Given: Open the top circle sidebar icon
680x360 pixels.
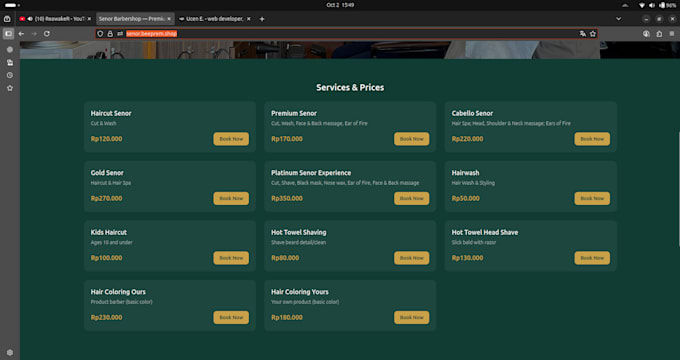Looking at the screenshot, I should (10, 50).
